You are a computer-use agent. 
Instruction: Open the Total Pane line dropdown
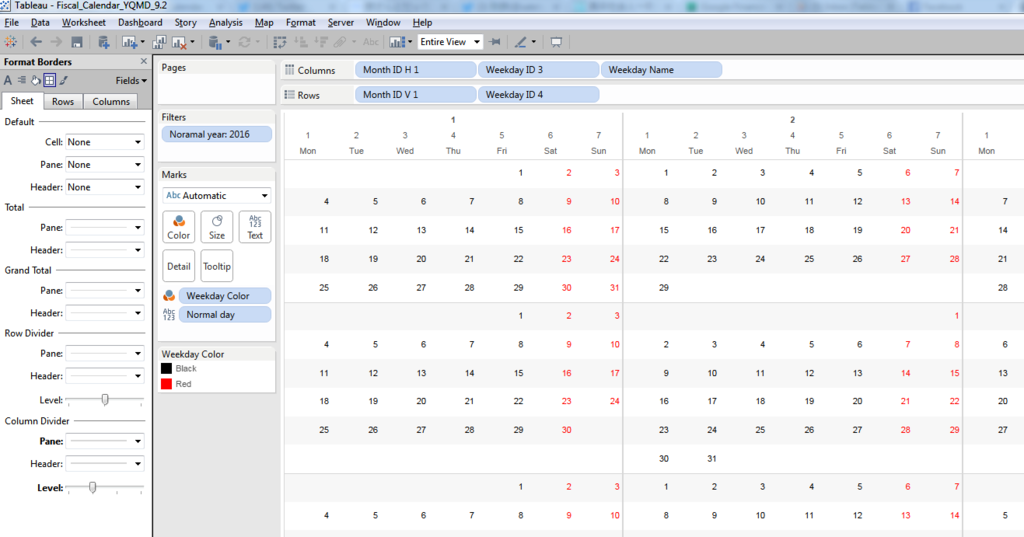(x=104, y=227)
